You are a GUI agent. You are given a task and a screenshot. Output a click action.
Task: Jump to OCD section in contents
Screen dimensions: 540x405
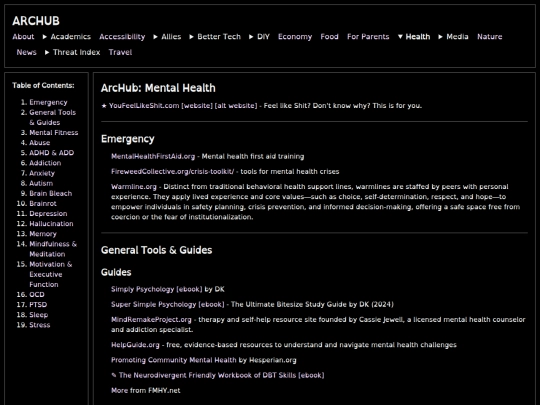(37, 294)
